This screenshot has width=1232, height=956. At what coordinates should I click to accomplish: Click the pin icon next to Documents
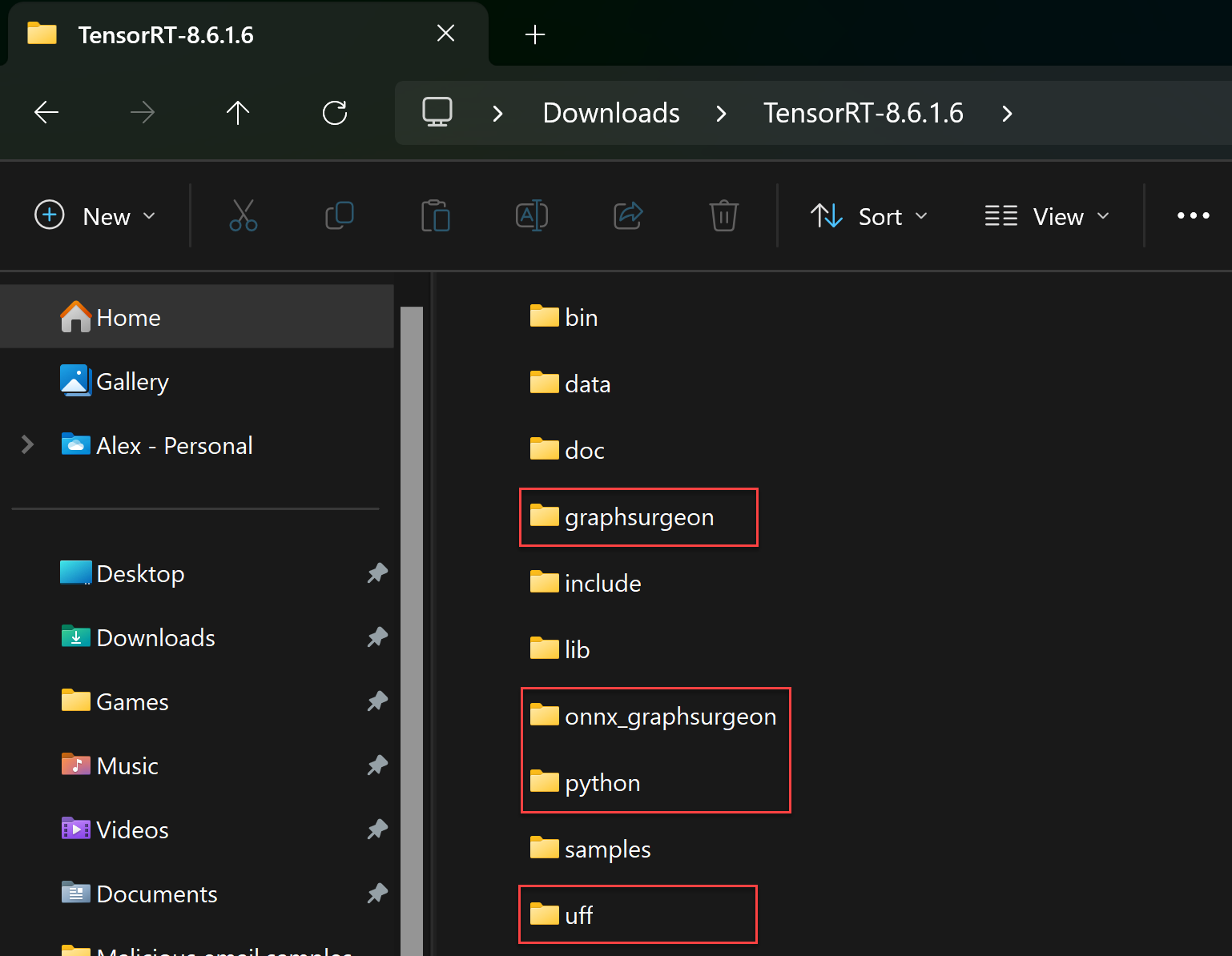pyautogui.click(x=377, y=894)
